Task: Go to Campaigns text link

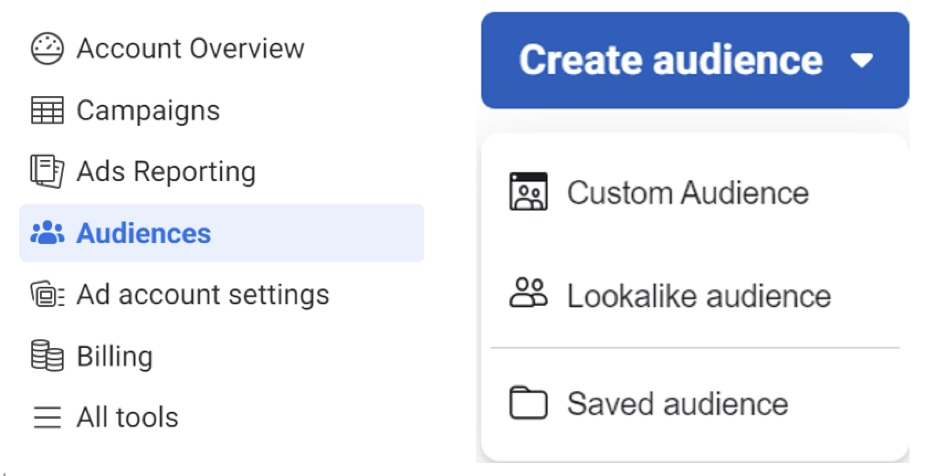Action: 148,110
